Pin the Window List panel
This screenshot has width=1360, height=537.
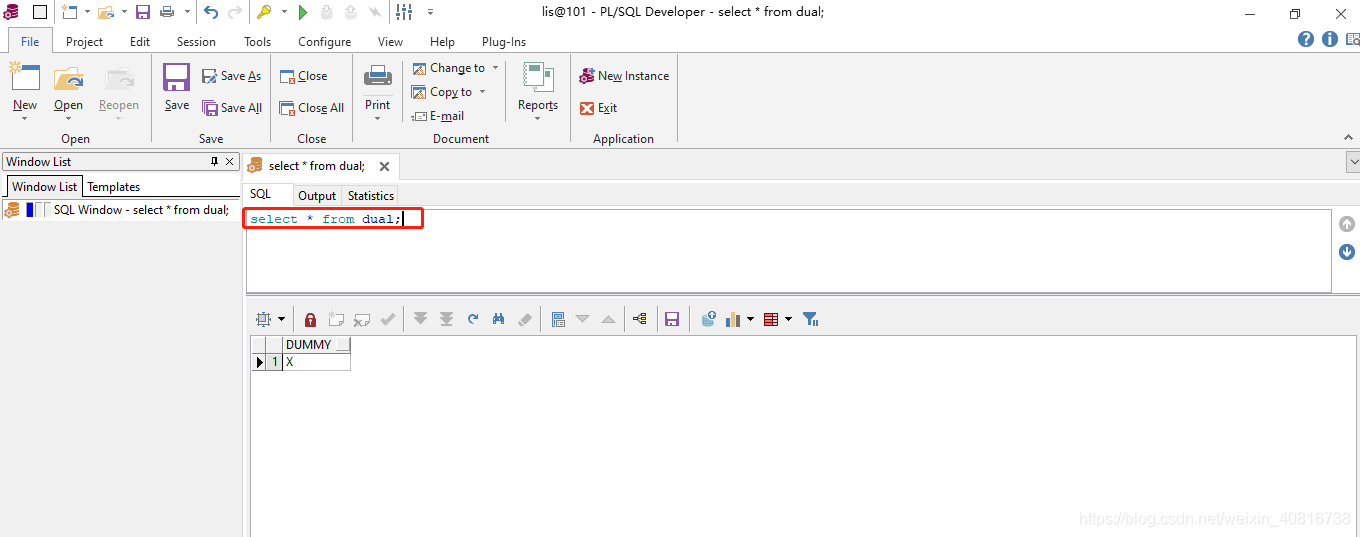tap(214, 161)
